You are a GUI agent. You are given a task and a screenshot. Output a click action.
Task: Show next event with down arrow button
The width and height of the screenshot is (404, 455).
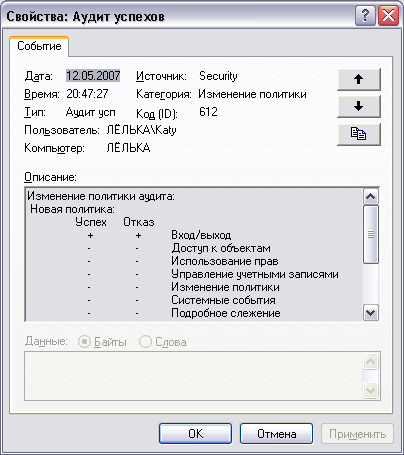[359, 107]
